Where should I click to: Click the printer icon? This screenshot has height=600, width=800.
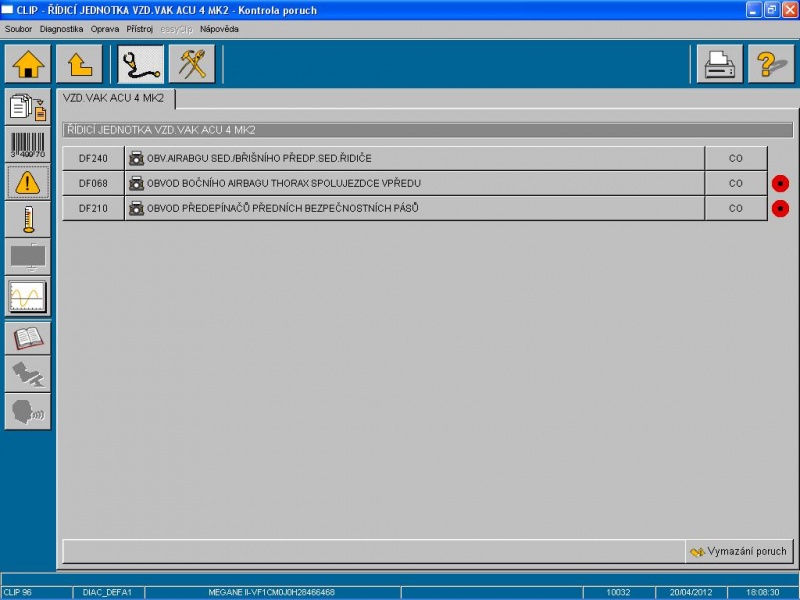coord(720,64)
